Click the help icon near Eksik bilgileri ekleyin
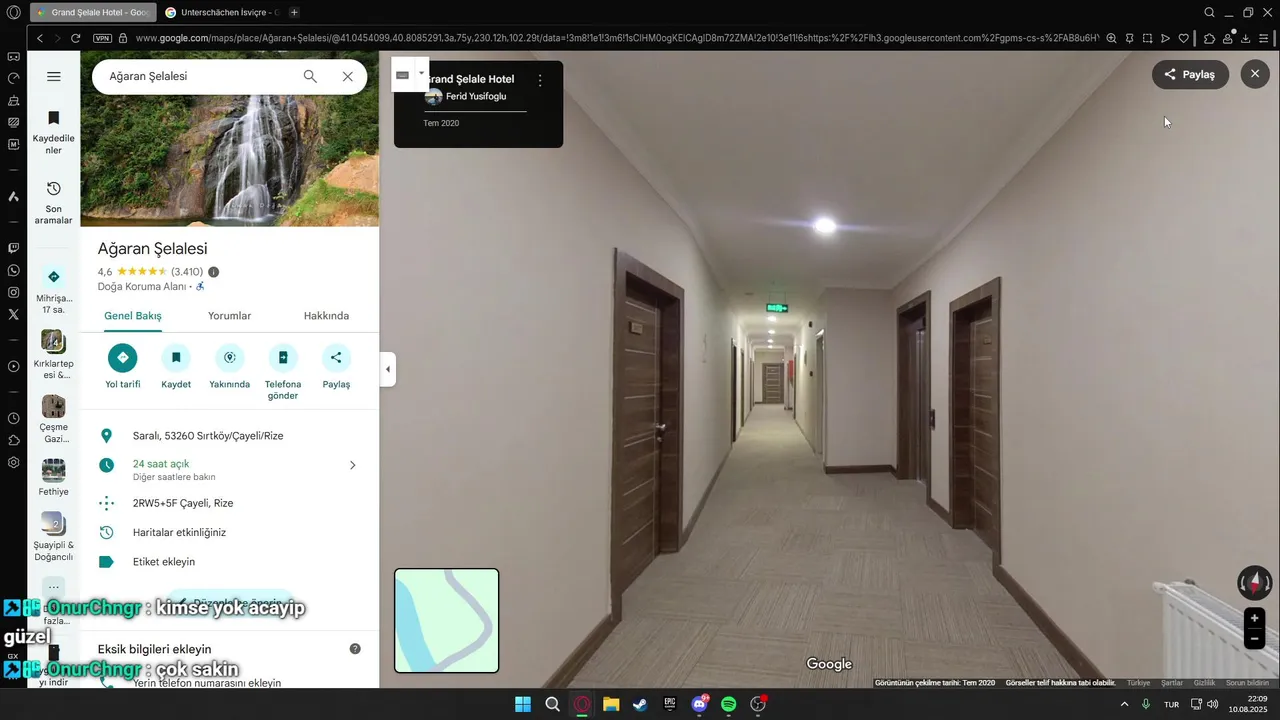1280x720 pixels. [x=355, y=649]
